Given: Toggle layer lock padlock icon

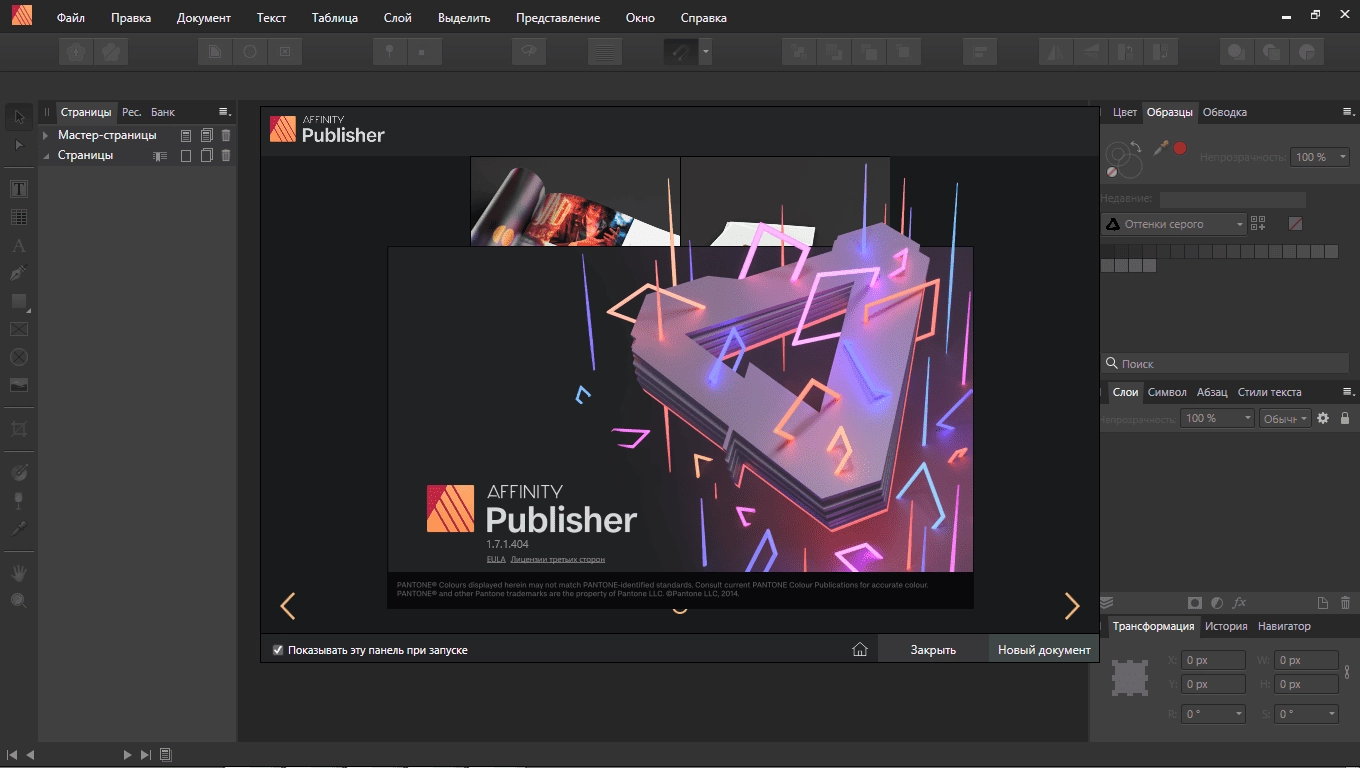Looking at the screenshot, I should click(x=1345, y=418).
